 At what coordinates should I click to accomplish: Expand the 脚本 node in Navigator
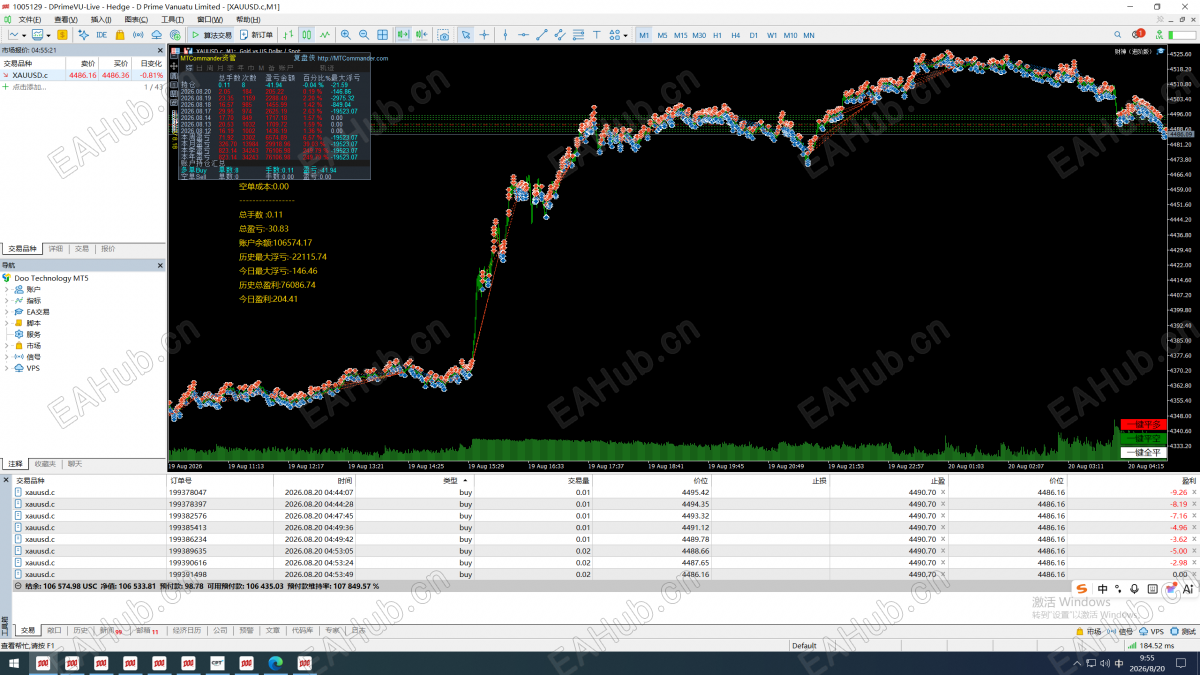point(6,323)
